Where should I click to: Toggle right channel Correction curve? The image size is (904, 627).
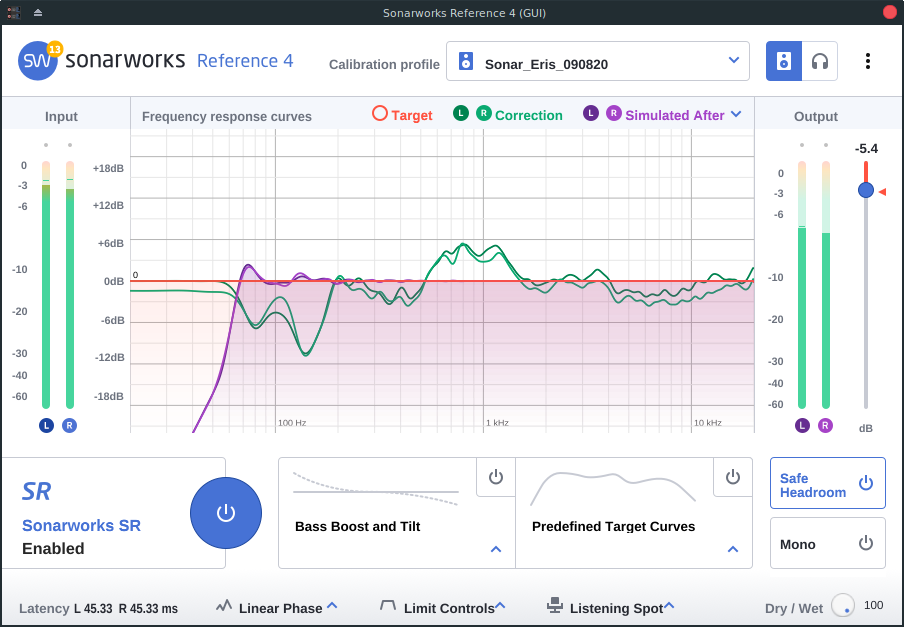pyautogui.click(x=484, y=113)
